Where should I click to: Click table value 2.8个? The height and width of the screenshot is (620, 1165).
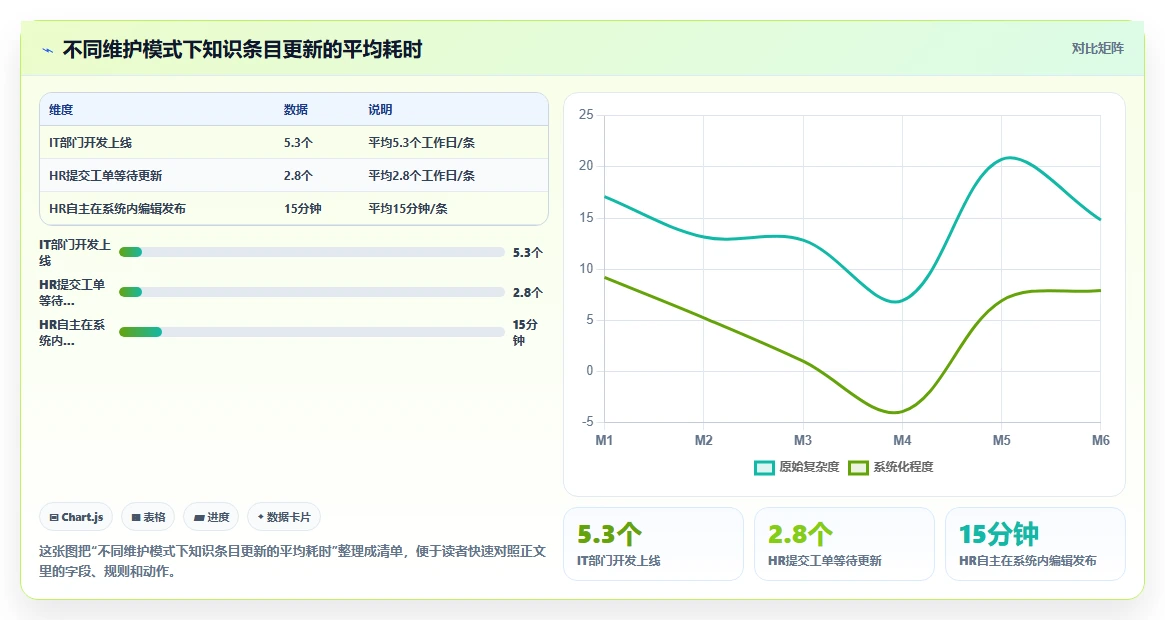pyautogui.click(x=298, y=175)
